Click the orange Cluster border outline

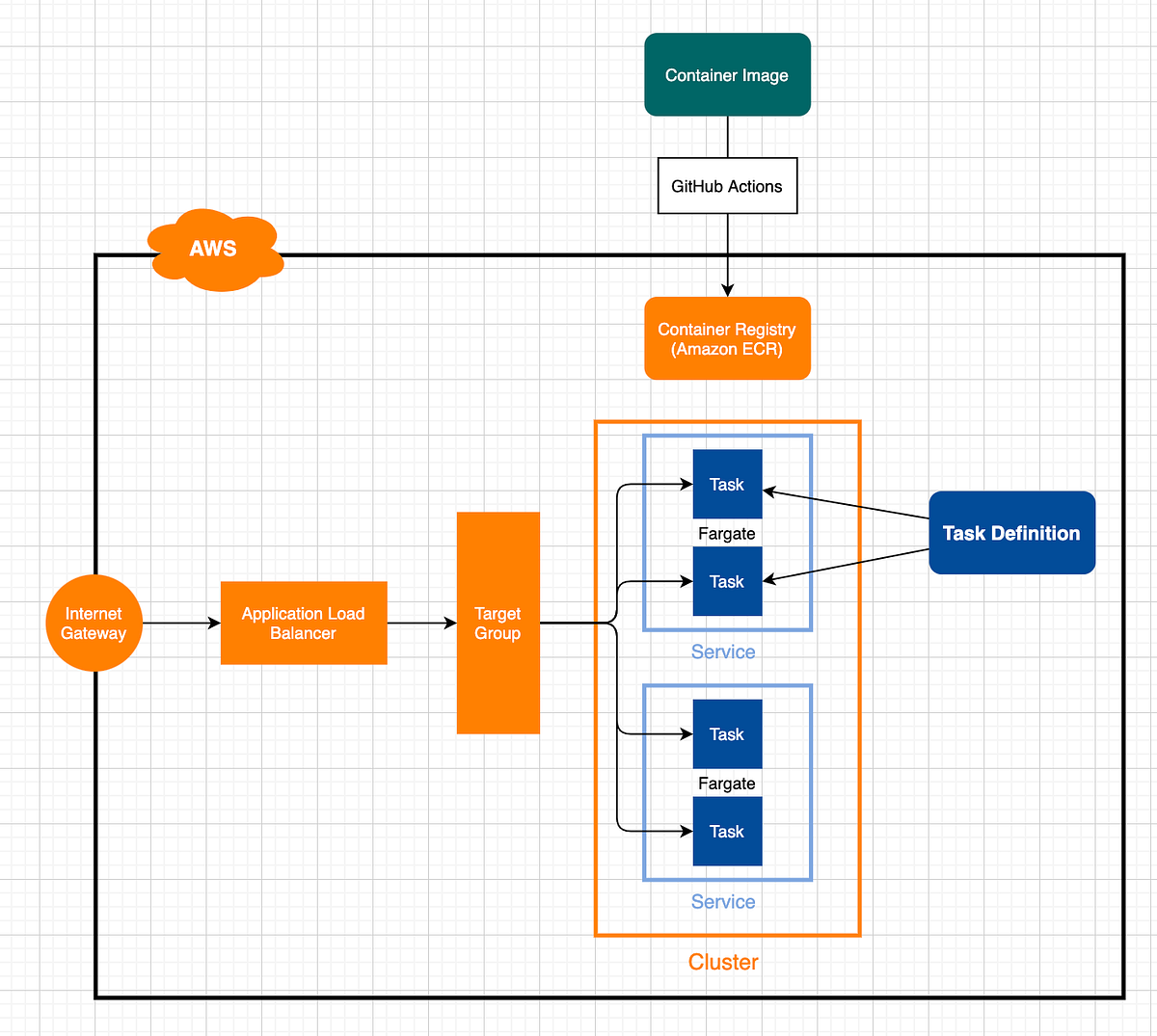pos(597,675)
